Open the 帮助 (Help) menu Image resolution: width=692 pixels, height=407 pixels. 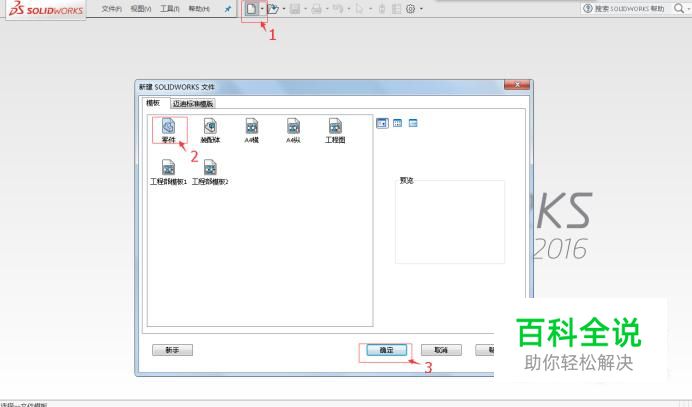click(199, 9)
